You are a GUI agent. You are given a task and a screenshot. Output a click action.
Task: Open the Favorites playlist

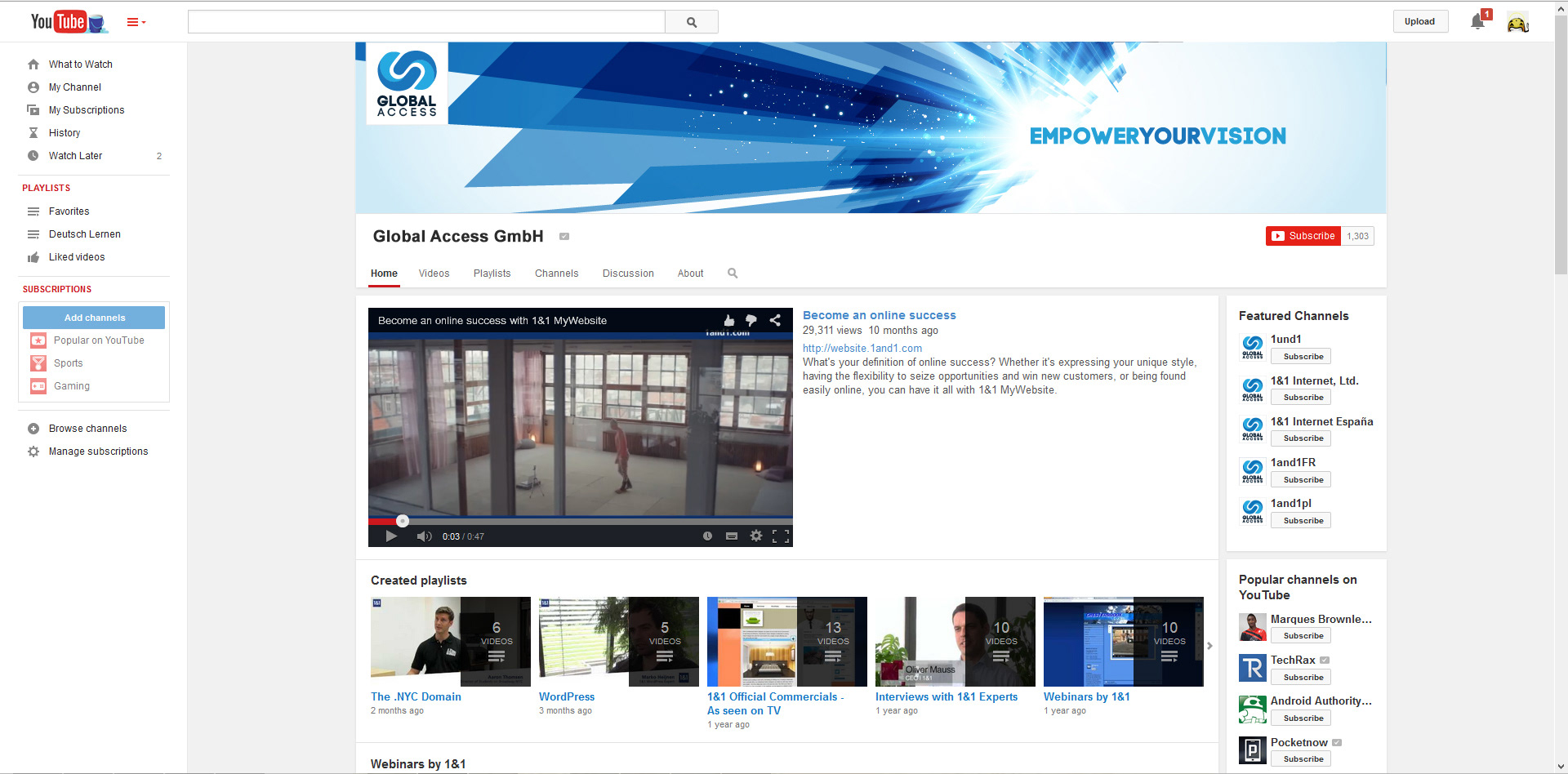pos(69,211)
